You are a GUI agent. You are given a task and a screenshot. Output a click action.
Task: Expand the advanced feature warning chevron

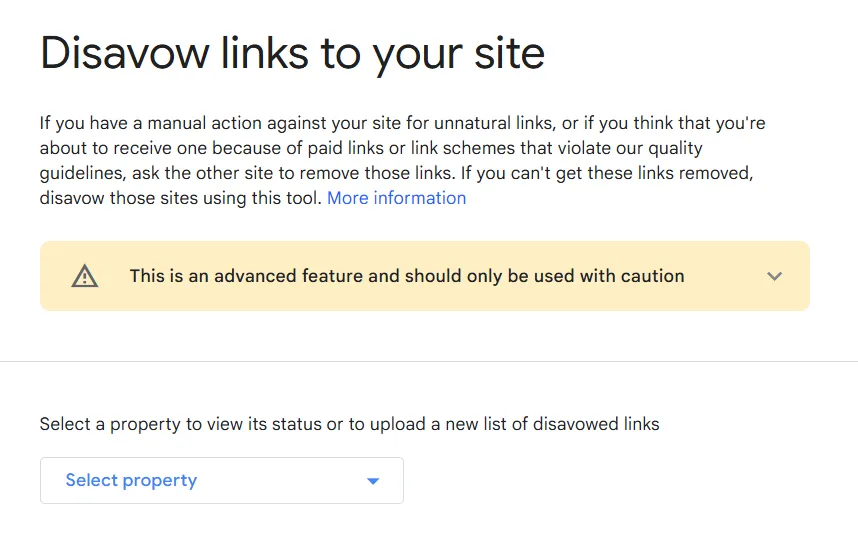(x=774, y=276)
